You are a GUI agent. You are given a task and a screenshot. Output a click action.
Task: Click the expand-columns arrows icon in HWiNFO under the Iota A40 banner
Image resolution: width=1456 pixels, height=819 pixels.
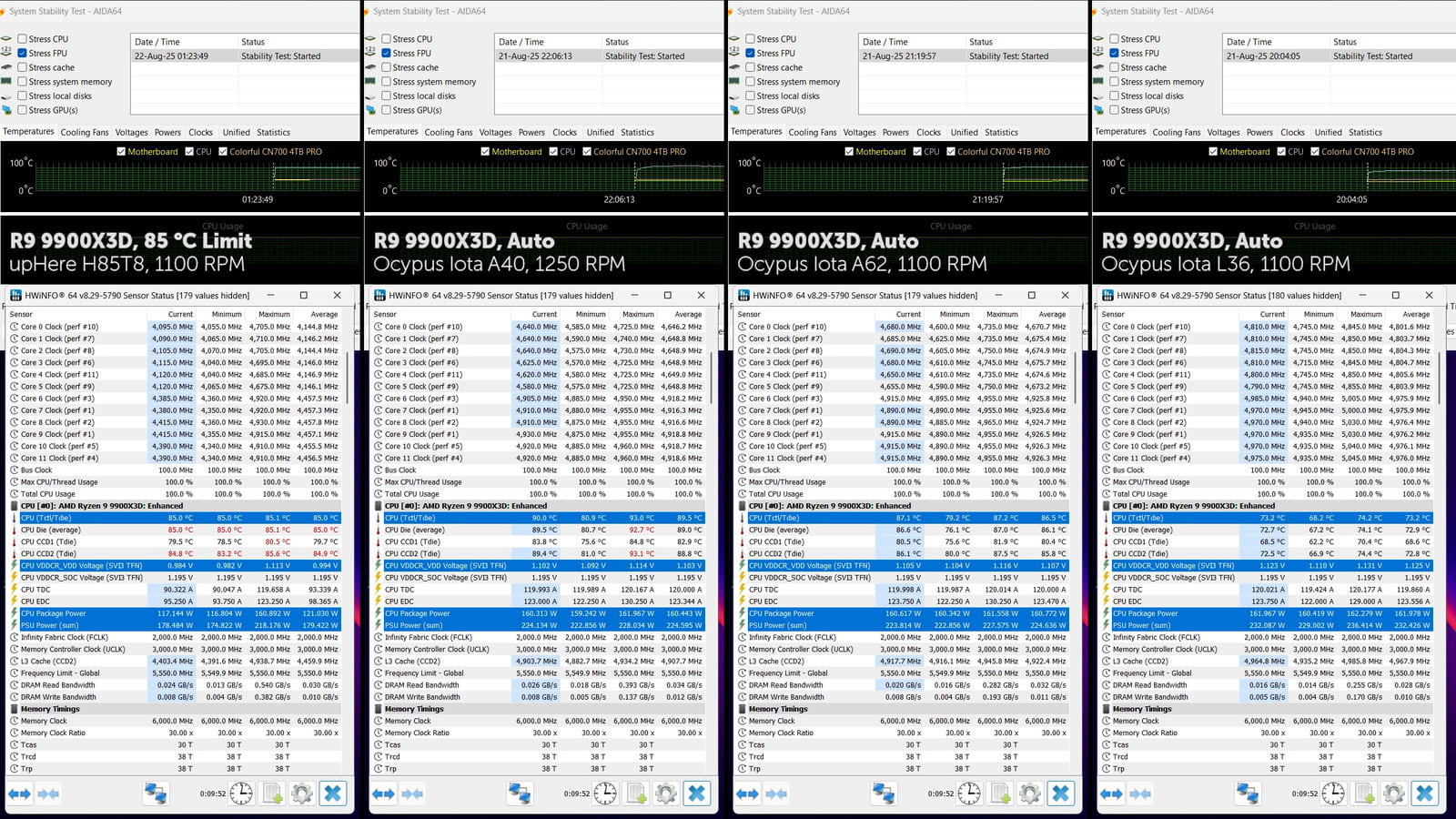tap(383, 794)
